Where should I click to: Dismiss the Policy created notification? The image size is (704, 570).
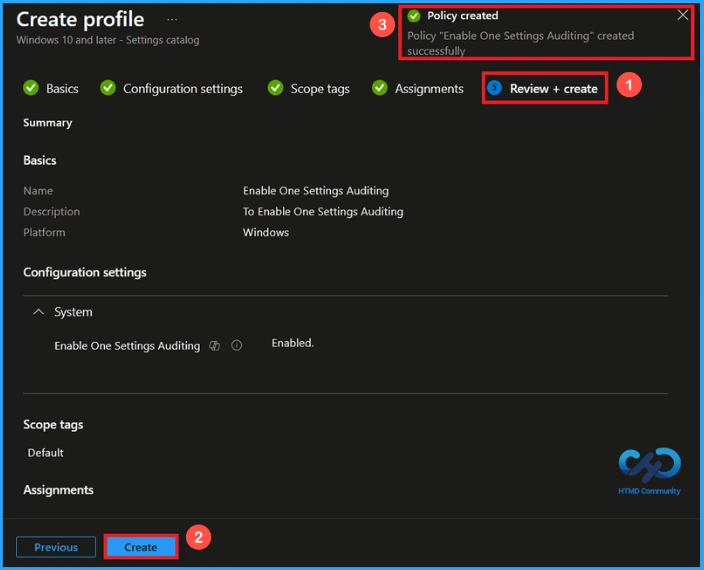[x=682, y=15]
